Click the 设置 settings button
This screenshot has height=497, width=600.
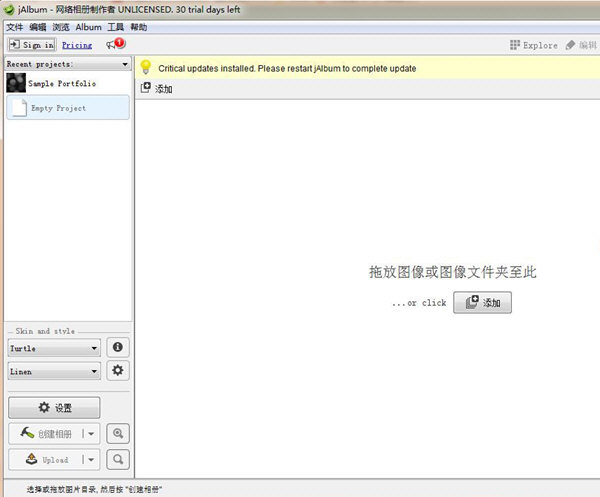click(x=54, y=407)
